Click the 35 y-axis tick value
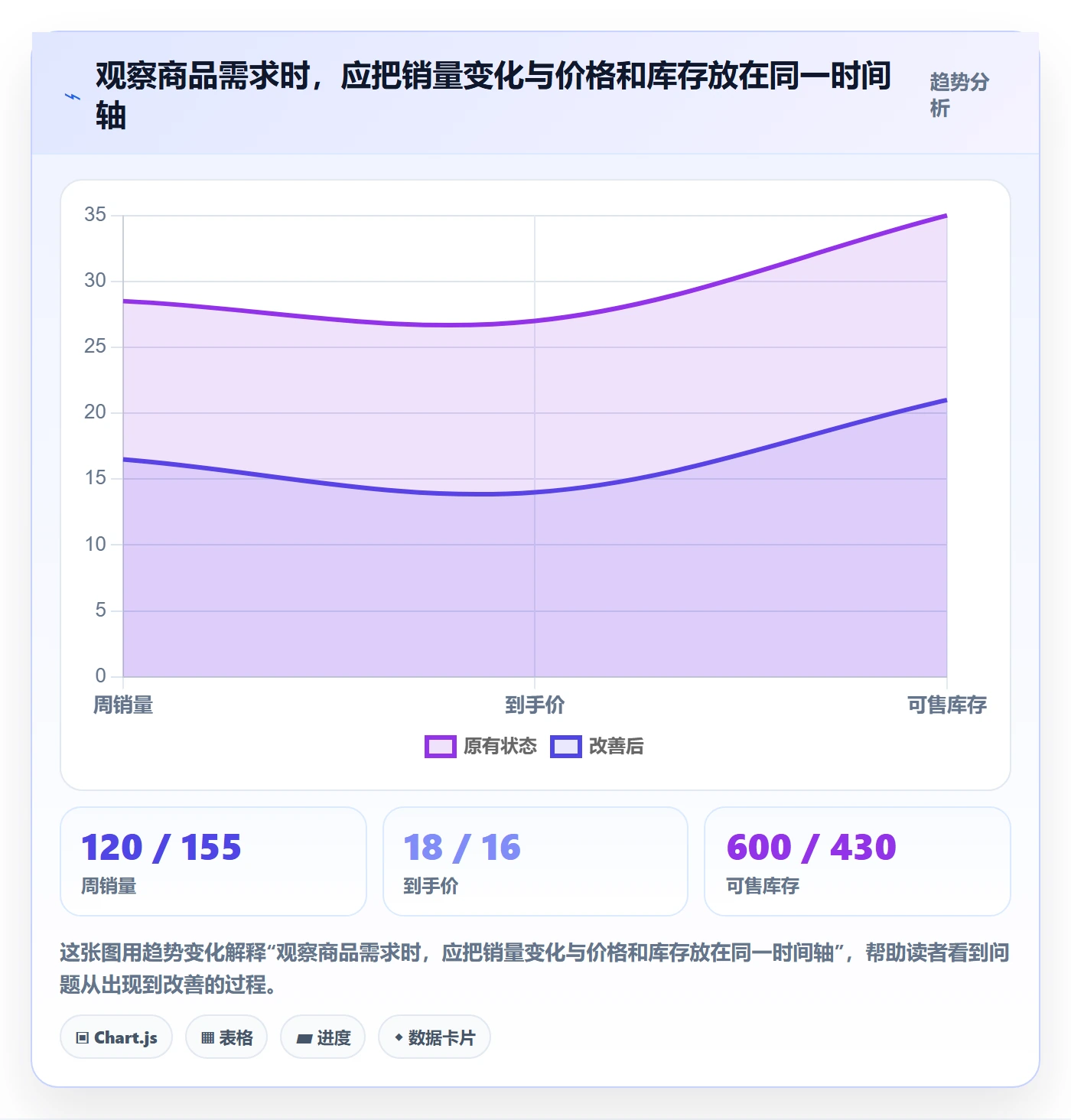 point(96,215)
